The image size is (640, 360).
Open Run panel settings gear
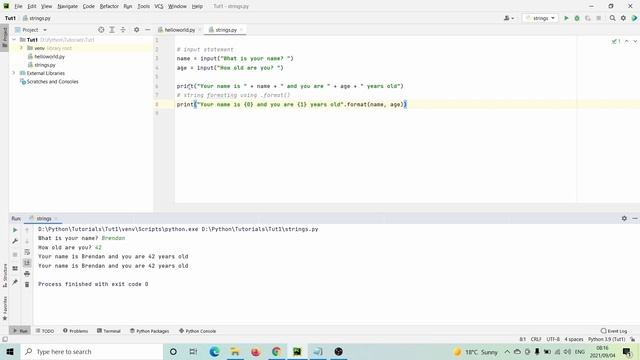click(x=624, y=218)
